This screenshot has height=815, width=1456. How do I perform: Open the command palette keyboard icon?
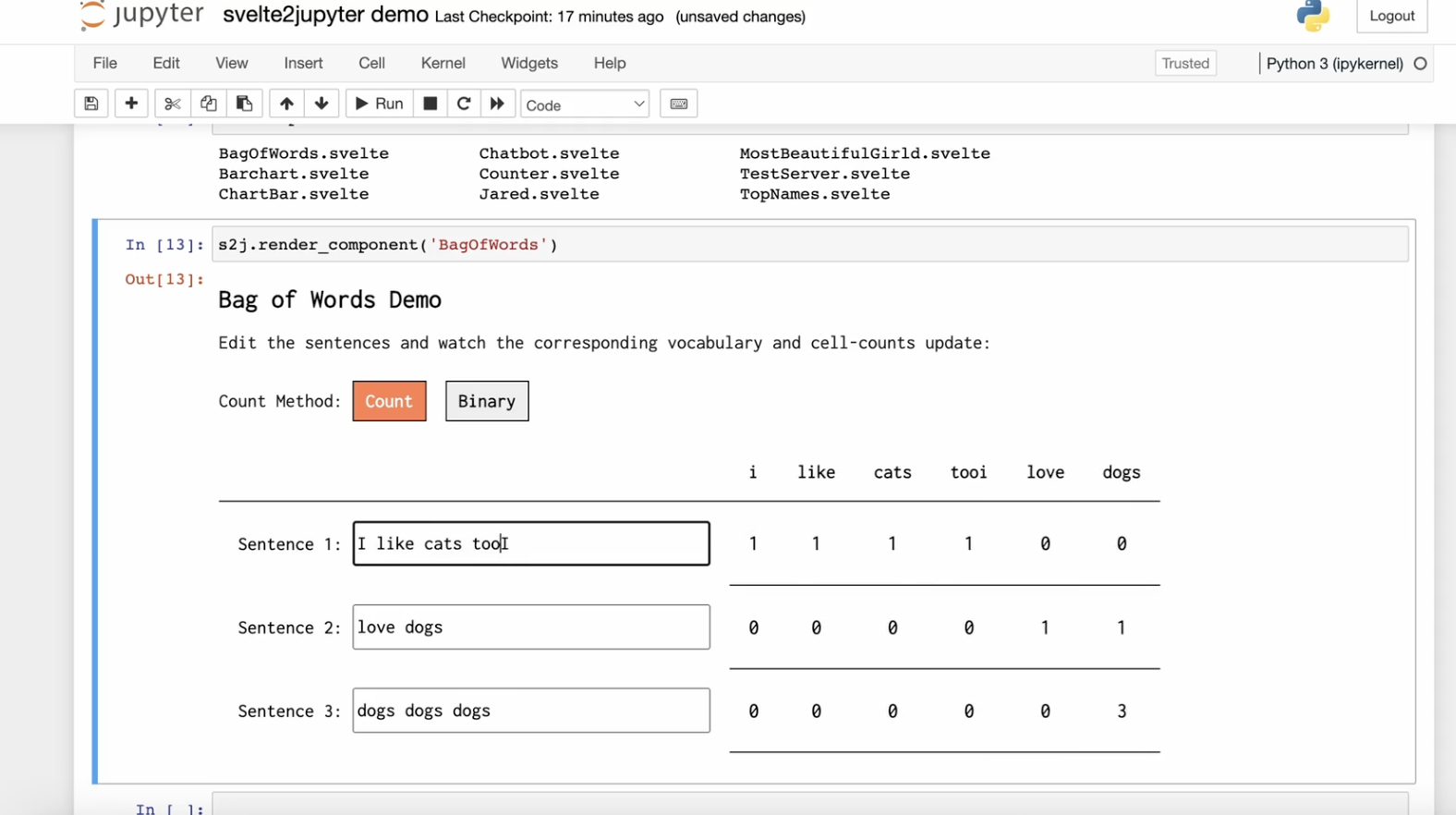[x=679, y=103]
